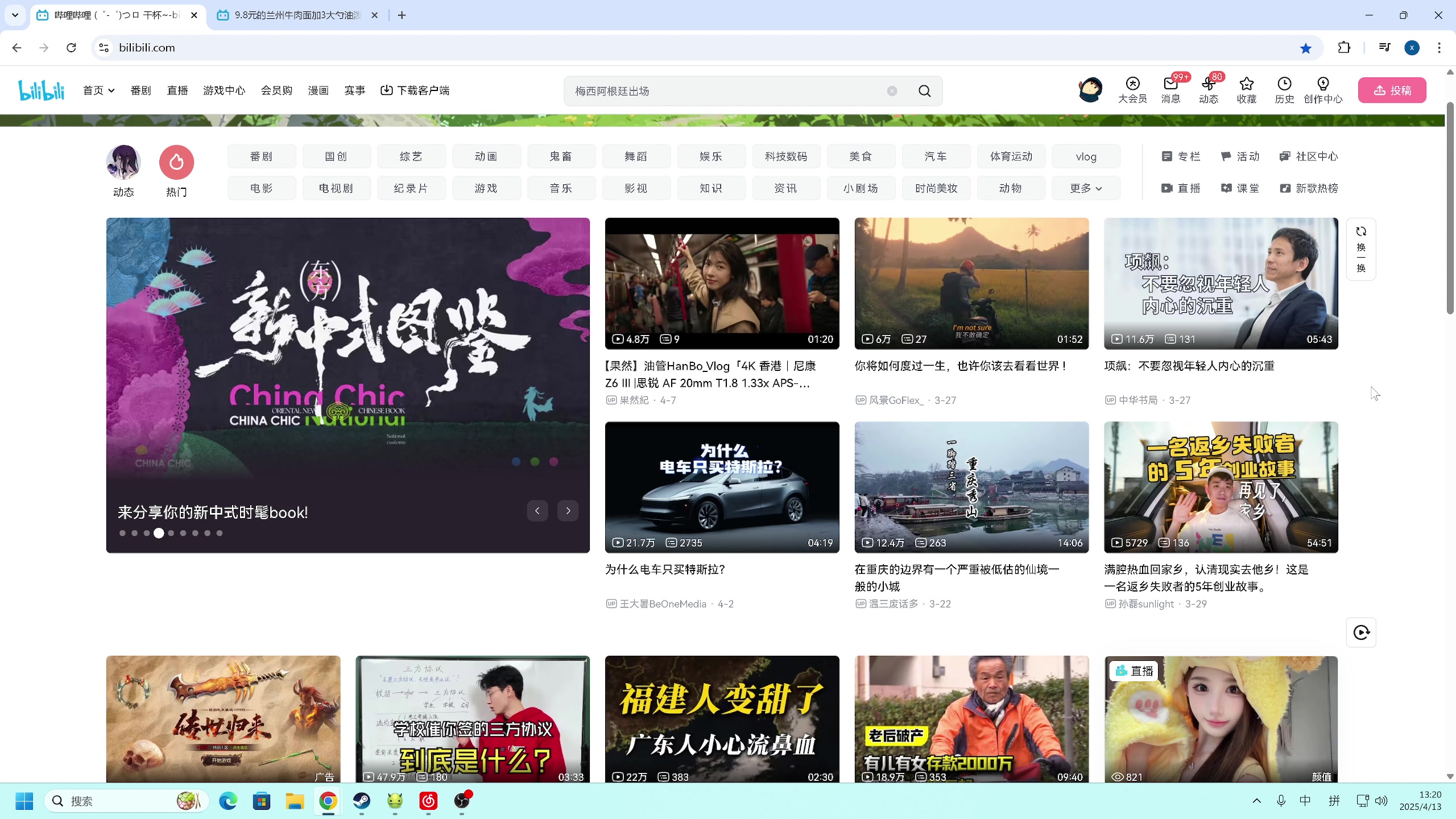1456x819 pixels.
Task: Clear the search box text
Action: [x=892, y=91]
